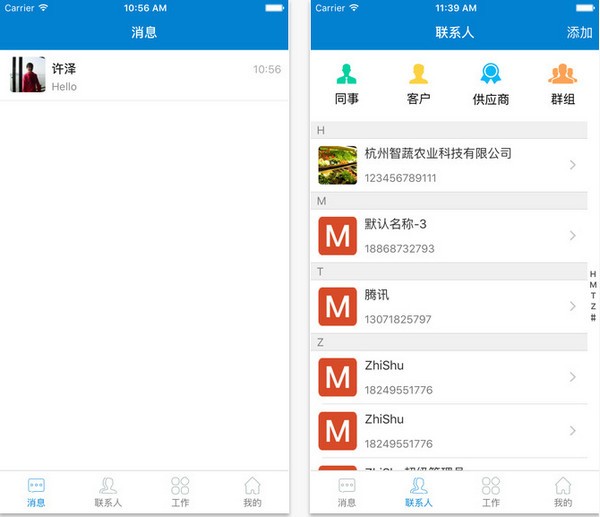
Task: Jump to H in the index bar
Action: (x=593, y=274)
